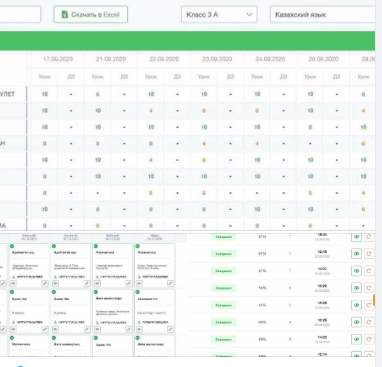This screenshot has width=382, height=367.
Task: Click Урок subheader under 17.09.2020
Action: point(44,77)
